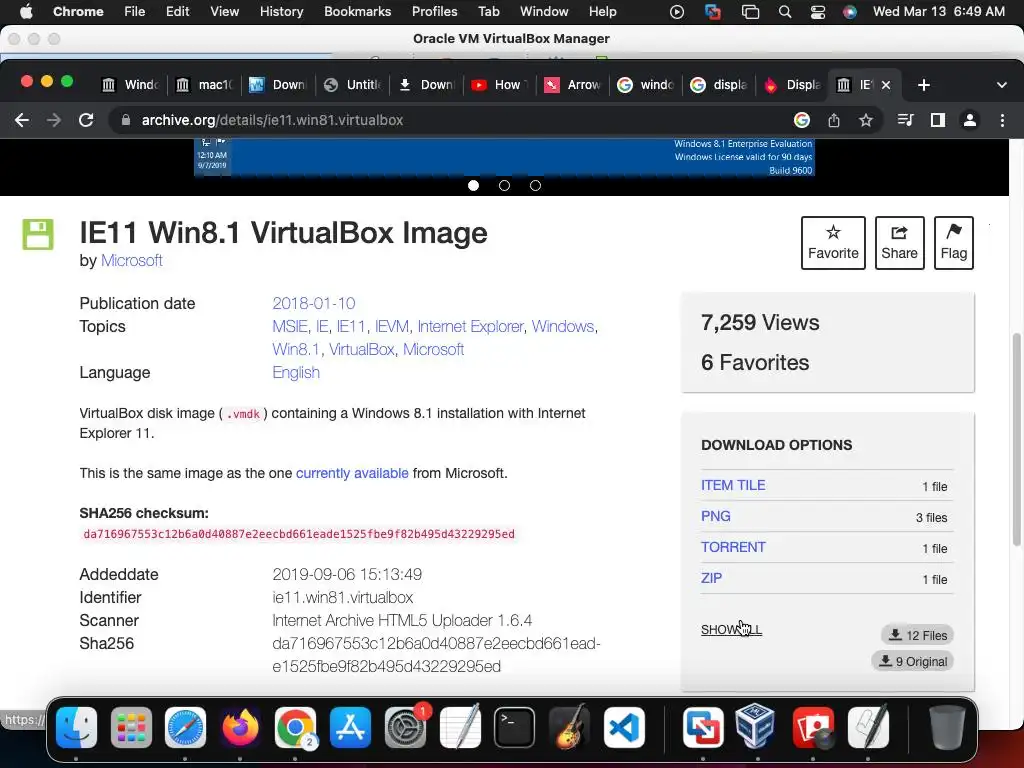
Task: Click the site lock icon
Action: 125,120
